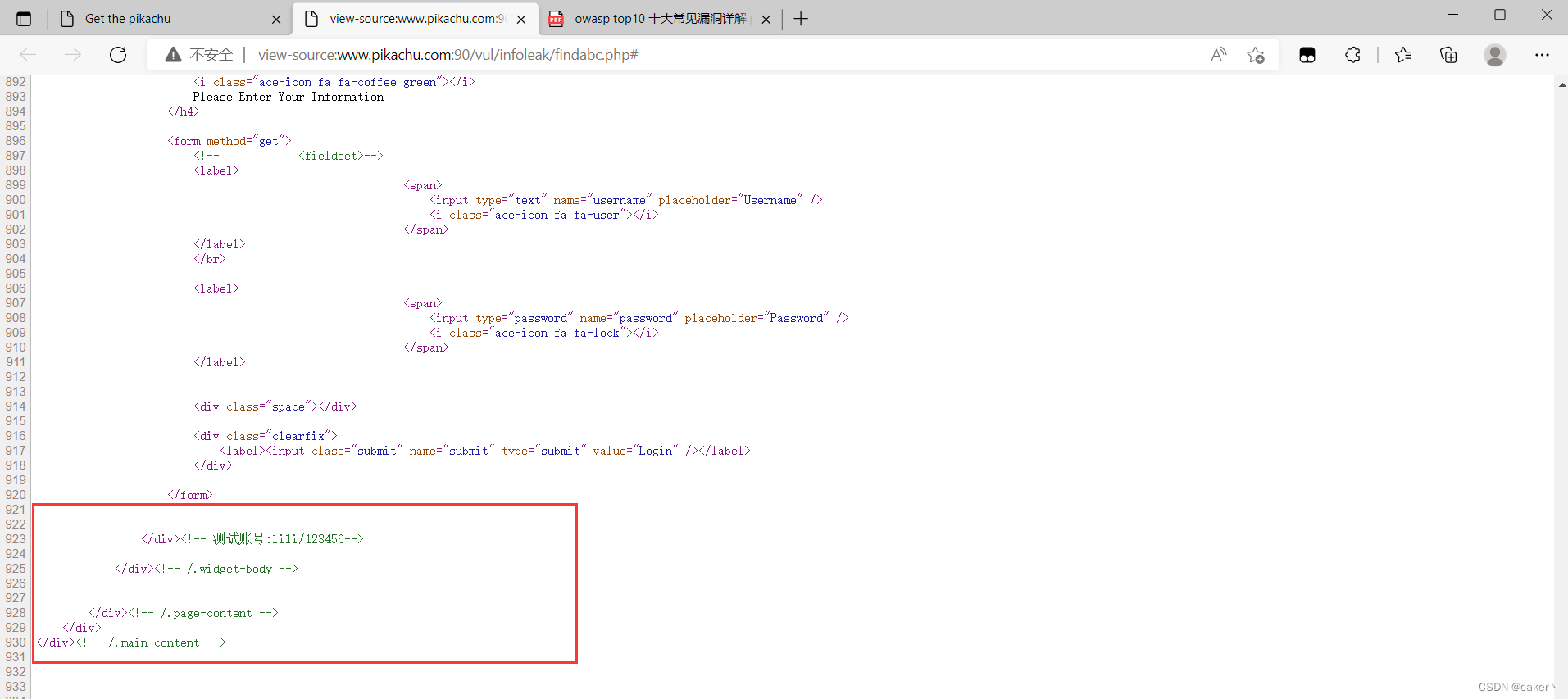Viewport: 1568px width, 699px height.
Task: Click the </br> tag line
Action: [210, 259]
